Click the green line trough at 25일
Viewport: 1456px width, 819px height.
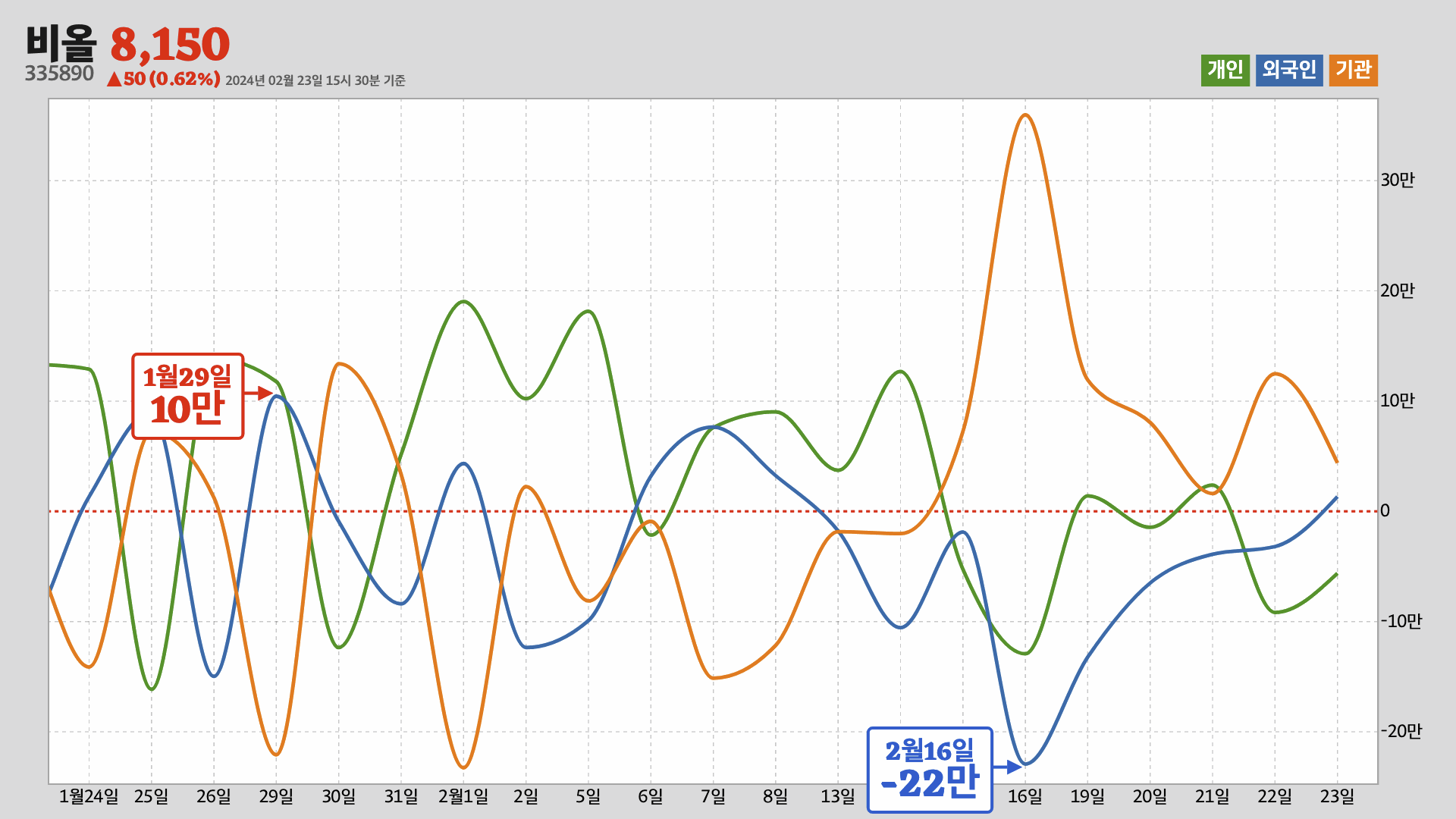(152, 689)
